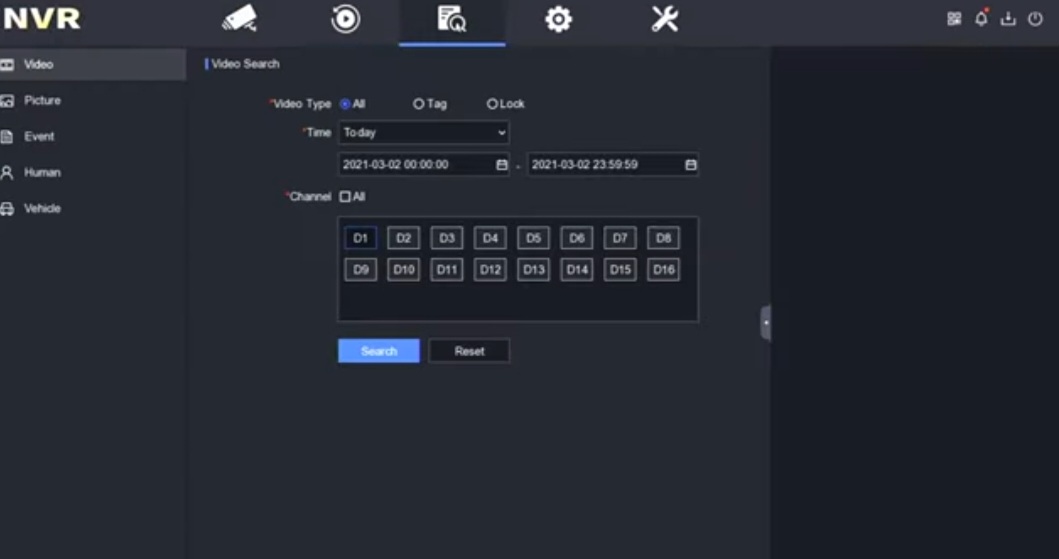
Task: Open the playback icon in top bar
Action: [345, 19]
